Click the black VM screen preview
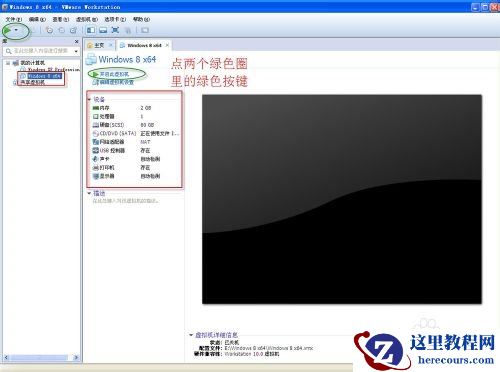Viewport: 500px width, 372px height. coord(342,199)
